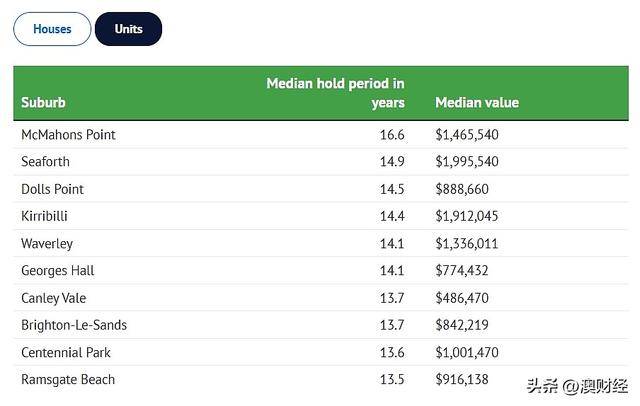This screenshot has height=406, width=640.
Task: Click the $1,995,540 Seaforth value
Action: [x=467, y=162]
